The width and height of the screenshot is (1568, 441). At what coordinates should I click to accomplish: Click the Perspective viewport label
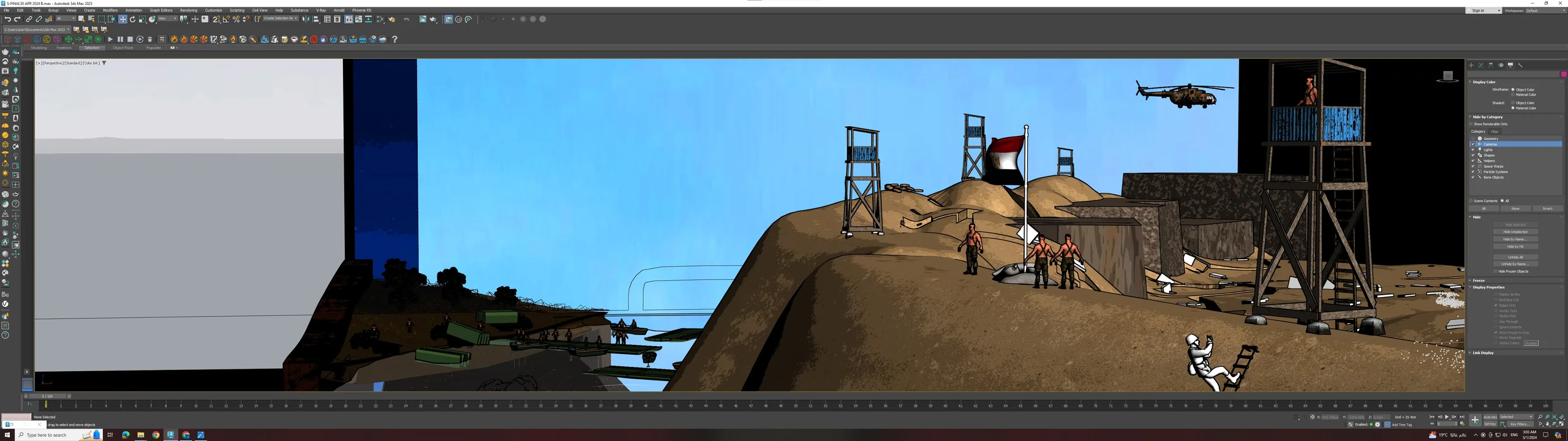pyautogui.click(x=53, y=62)
